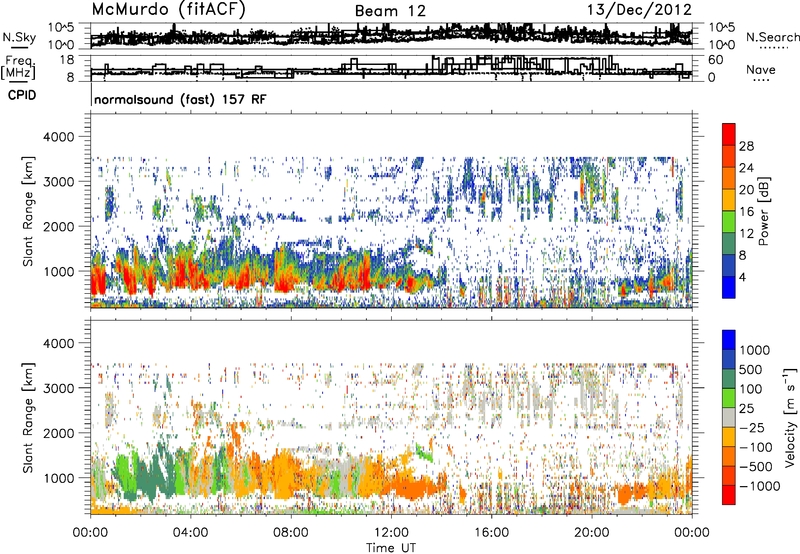Select the normalsound (fast) 157 RF text
Image resolution: width=800 pixels, height=554 pixels.
tap(180, 99)
